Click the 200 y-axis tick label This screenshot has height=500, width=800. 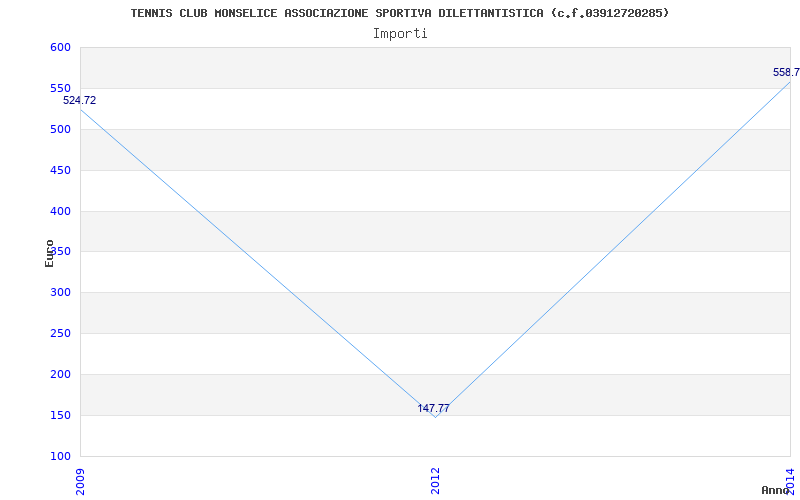[x=60, y=374]
